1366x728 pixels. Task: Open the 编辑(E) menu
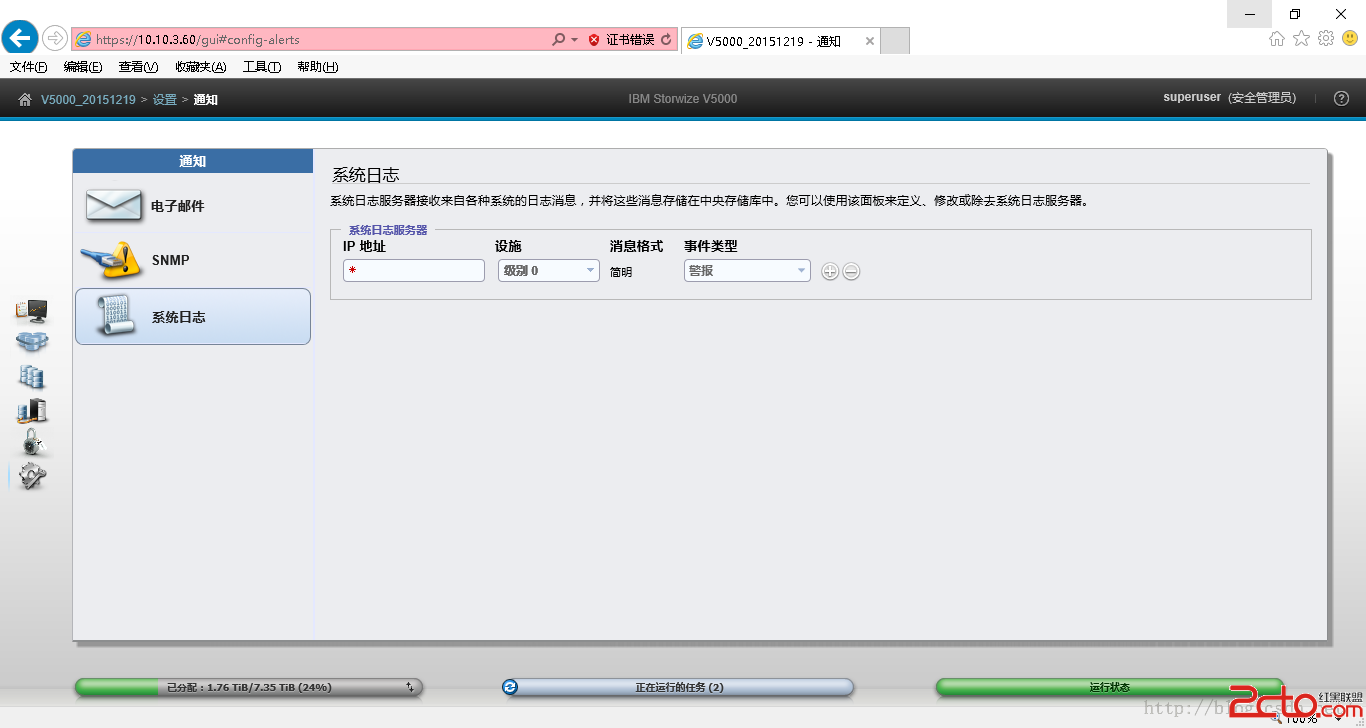pos(83,67)
